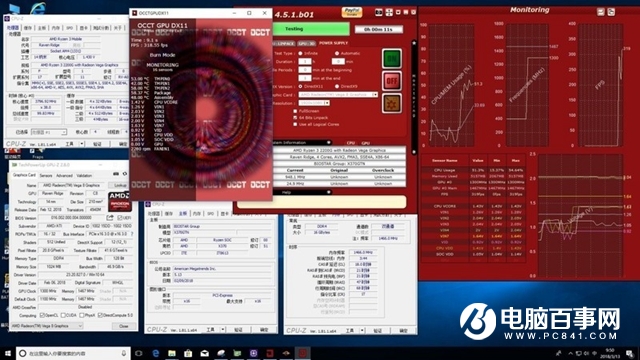This screenshot has width=640, height=360.
Task: Click OCCT red OFF stop button
Action: pos(391,81)
